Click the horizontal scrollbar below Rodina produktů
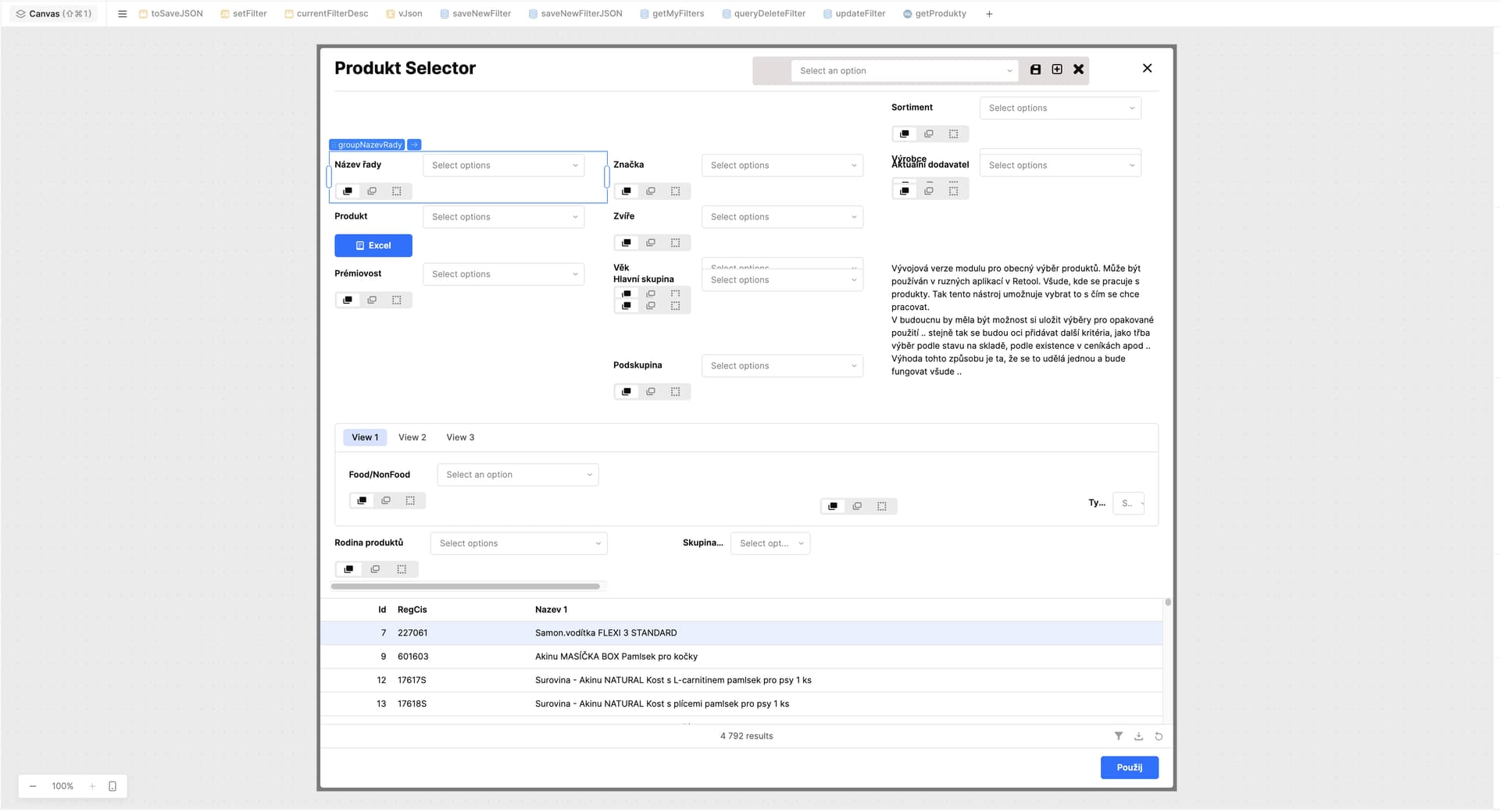 (466, 586)
